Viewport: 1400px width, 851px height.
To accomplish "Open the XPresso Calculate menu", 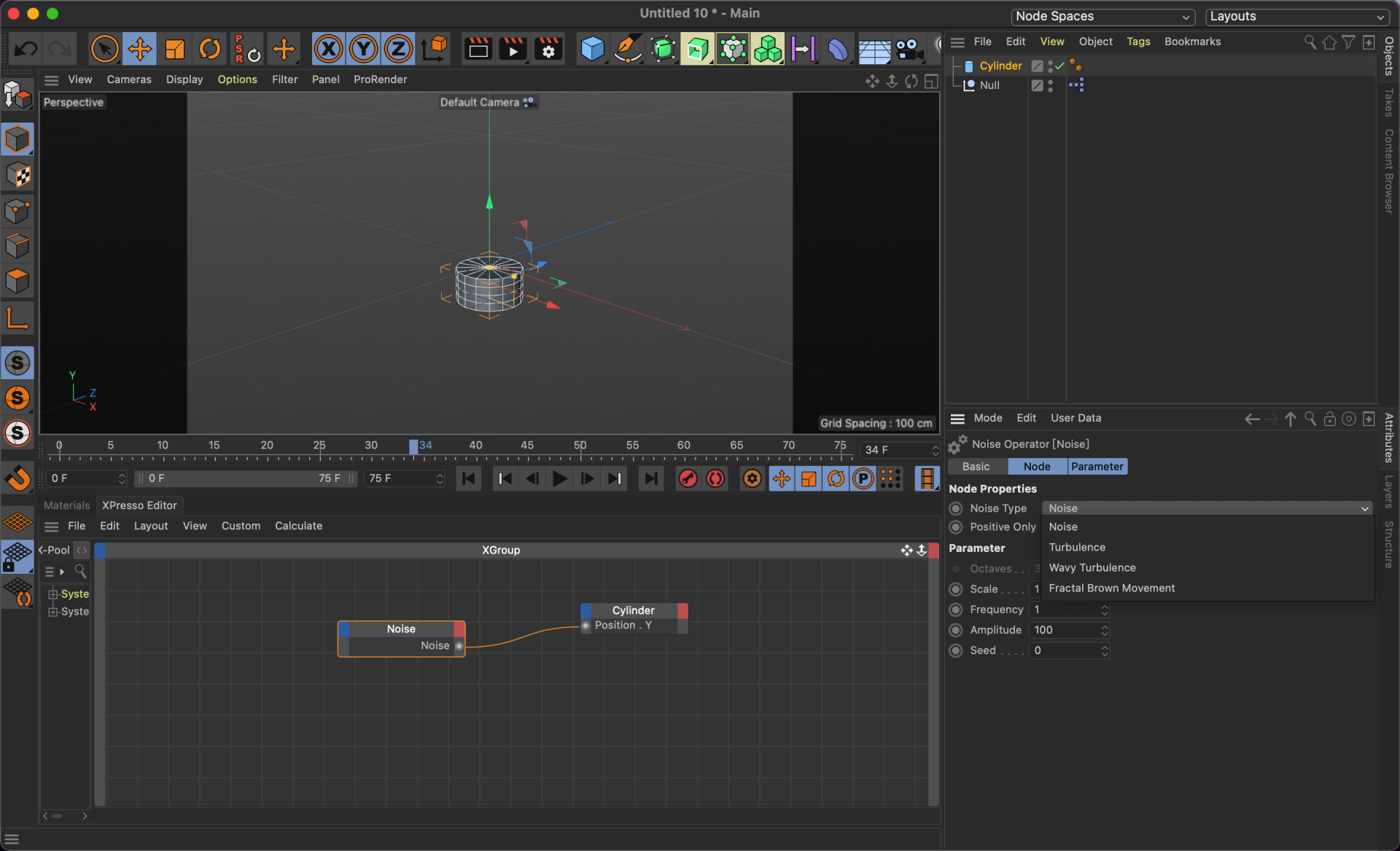I will point(298,526).
